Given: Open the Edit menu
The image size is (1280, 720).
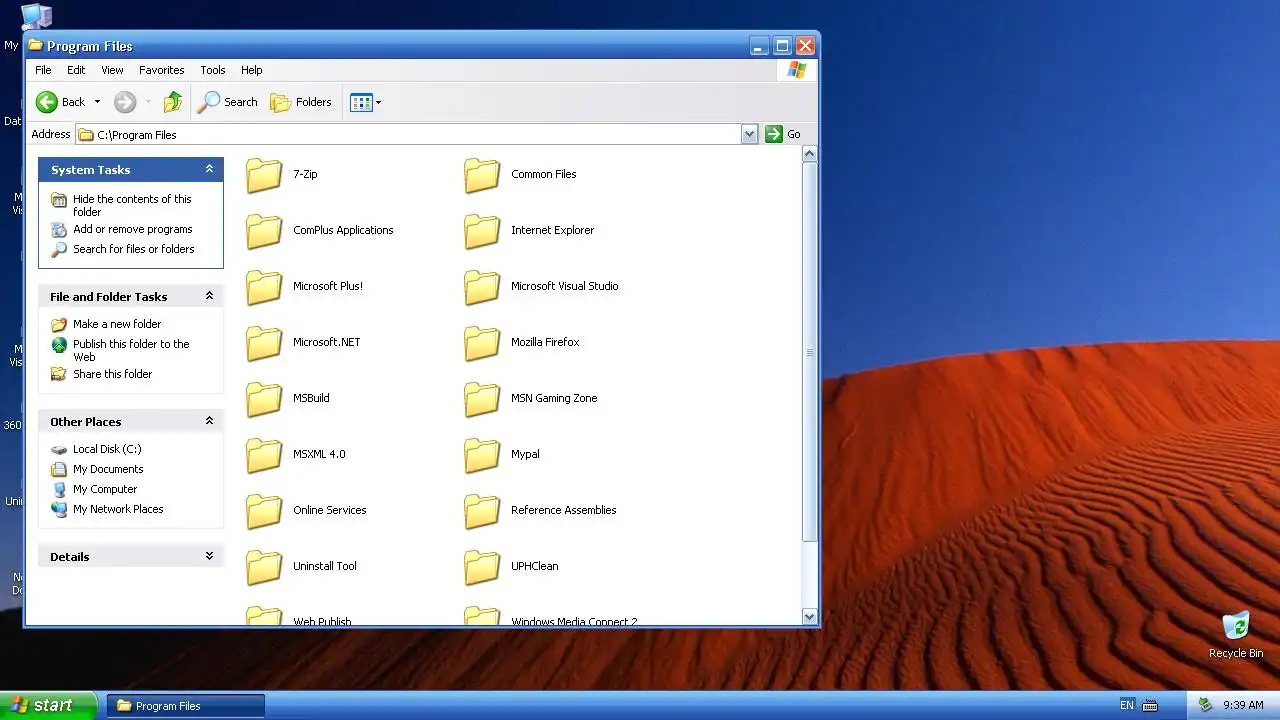Looking at the screenshot, I should pyautogui.click(x=76, y=70).
